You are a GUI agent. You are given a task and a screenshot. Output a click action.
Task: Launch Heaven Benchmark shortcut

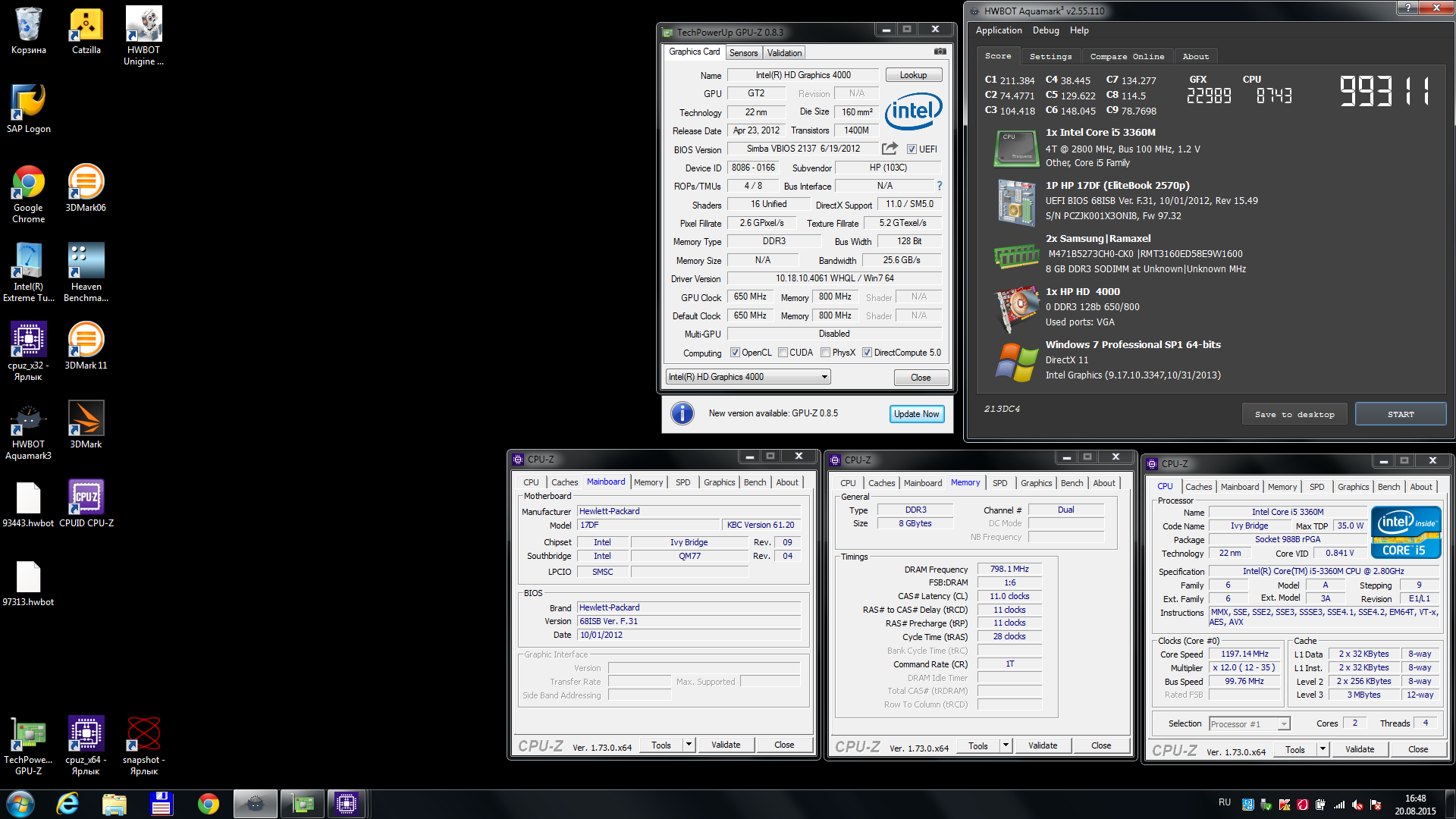tap(86, 272)
